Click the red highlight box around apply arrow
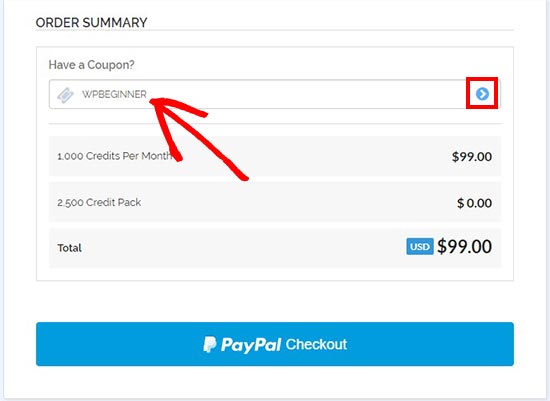550x401 pixels. pyautogui.click(x=482, y=93)
